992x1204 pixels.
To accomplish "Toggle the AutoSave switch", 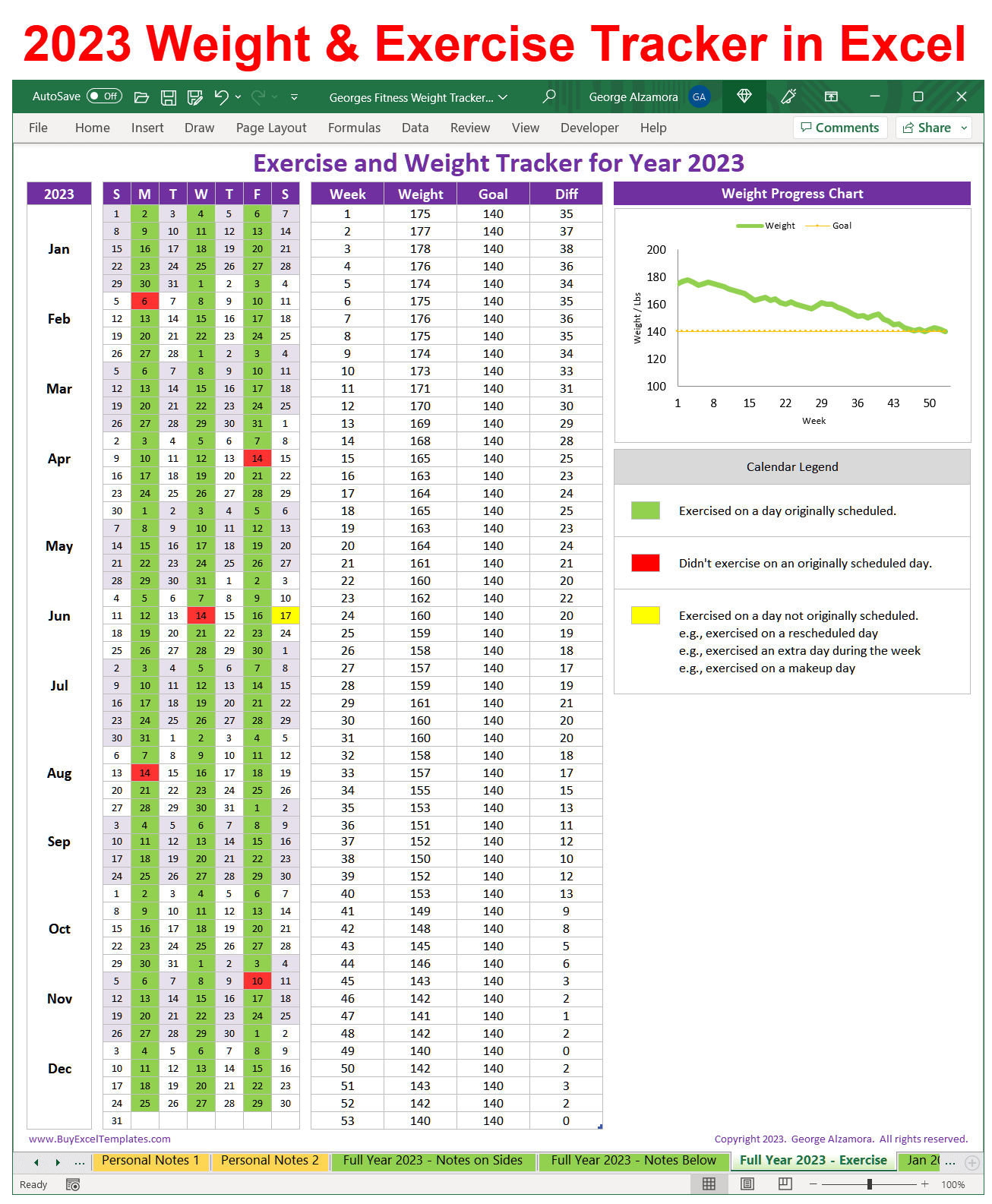I will (x=104, y=96).
